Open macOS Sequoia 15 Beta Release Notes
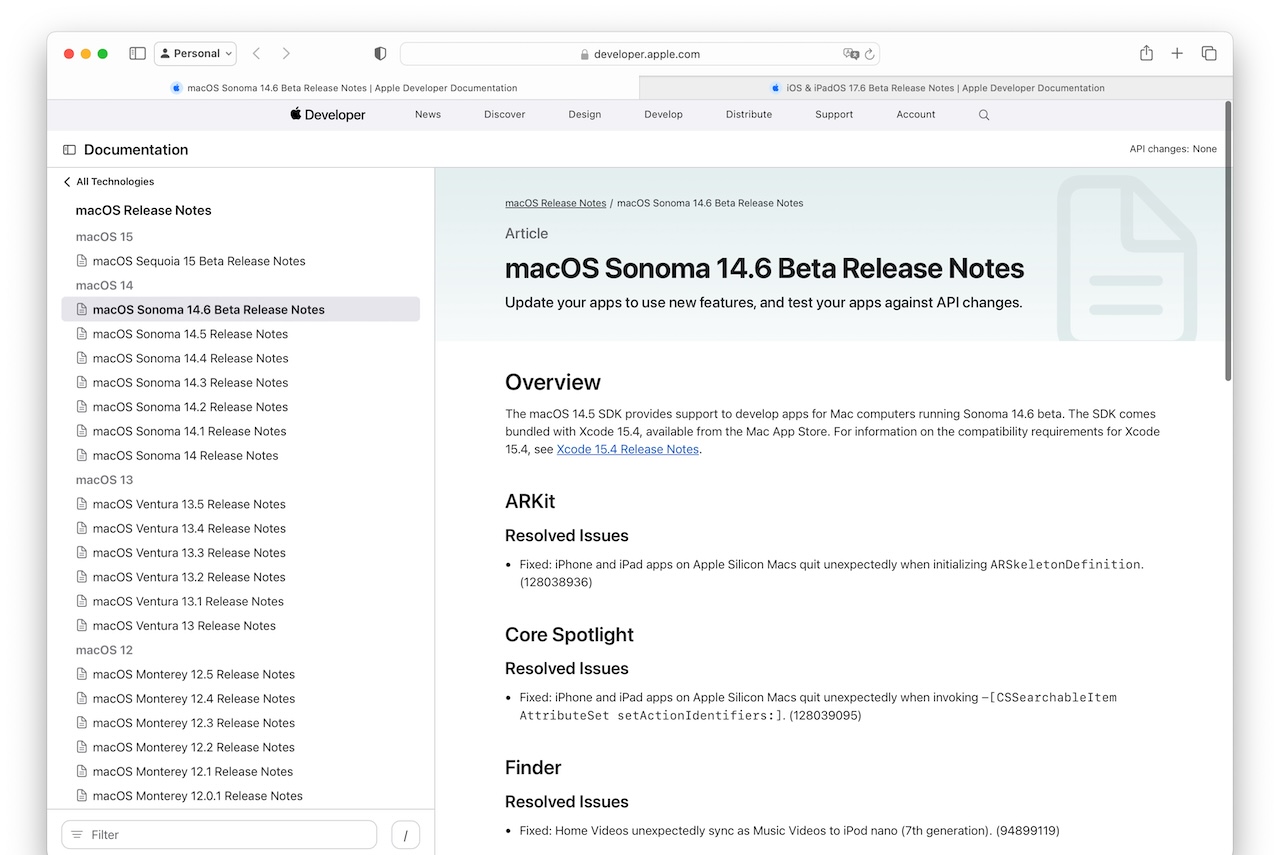This screenshot has height=855, width=1280. pyautogui.click(x=199, y=261)
